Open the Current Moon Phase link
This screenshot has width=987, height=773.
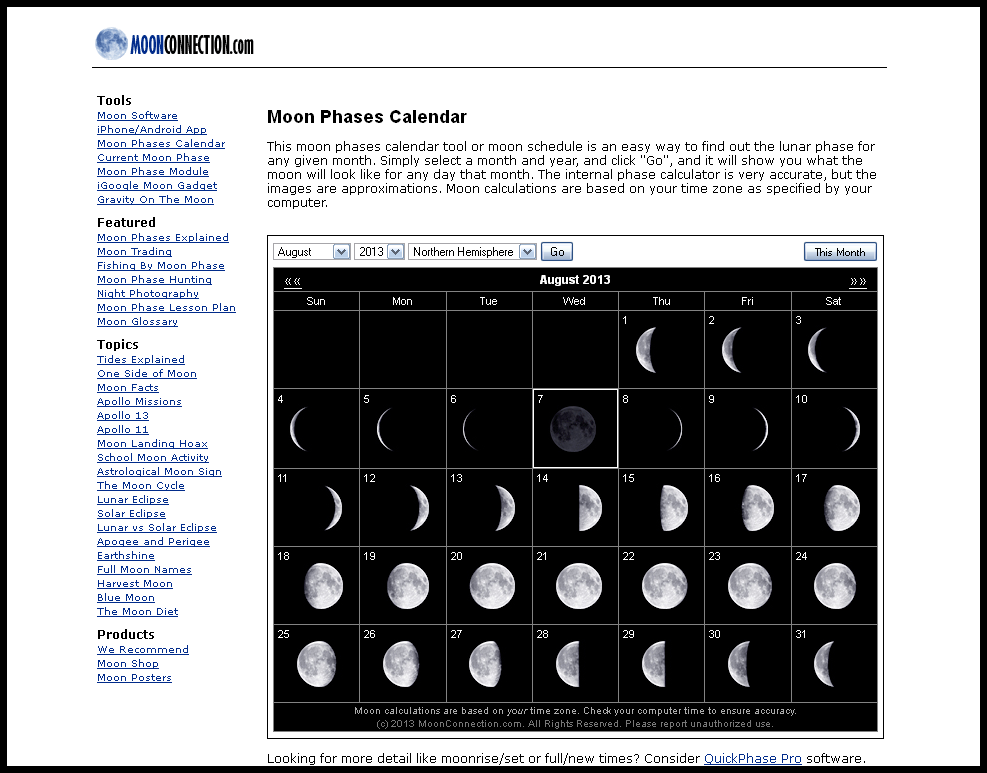pos(153,157)
